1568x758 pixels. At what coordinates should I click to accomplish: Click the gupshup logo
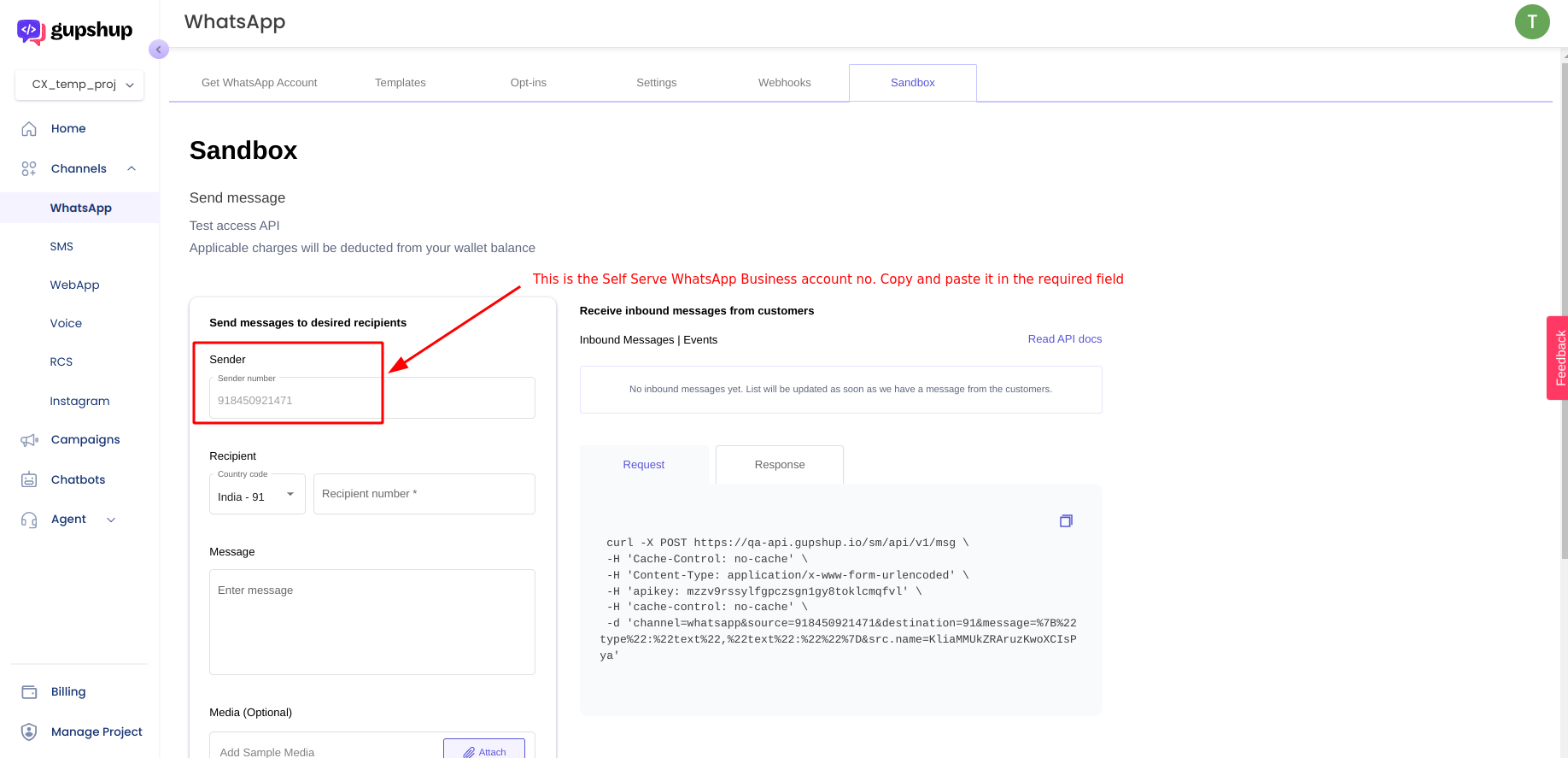click(74, 31)
